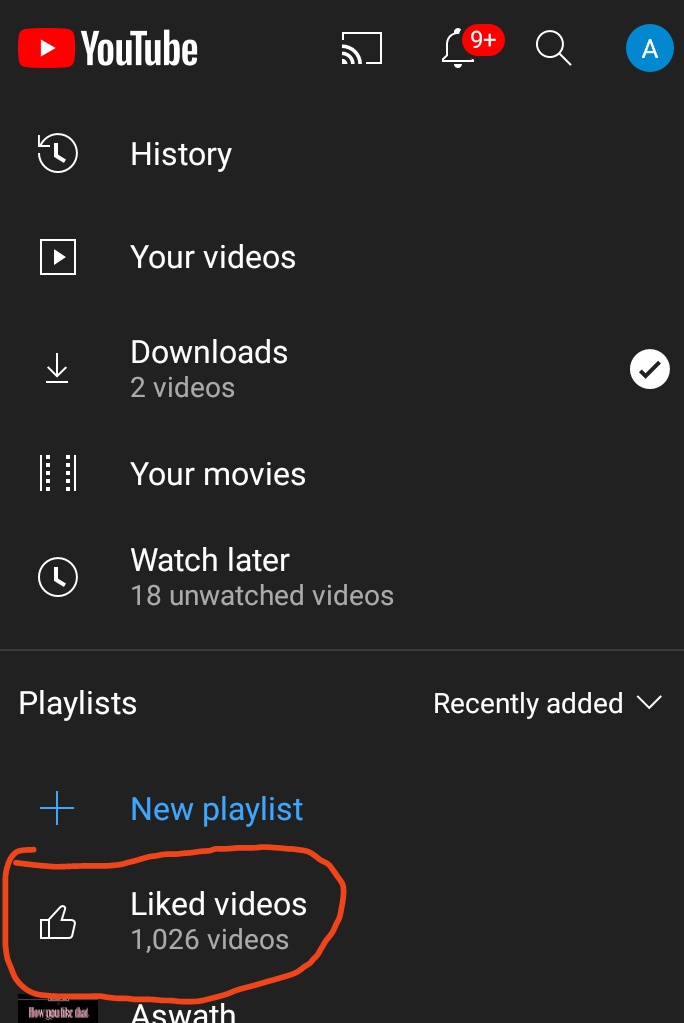This screenshot has width=684, height=1023.
Task: Tap the History clock icon
Action: coord(57,153)
